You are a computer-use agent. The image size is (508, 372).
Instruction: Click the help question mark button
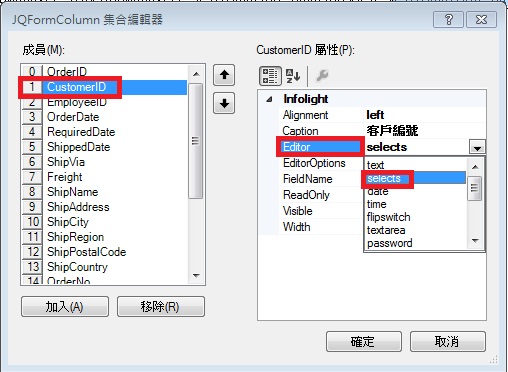click(x=448, y=20)
